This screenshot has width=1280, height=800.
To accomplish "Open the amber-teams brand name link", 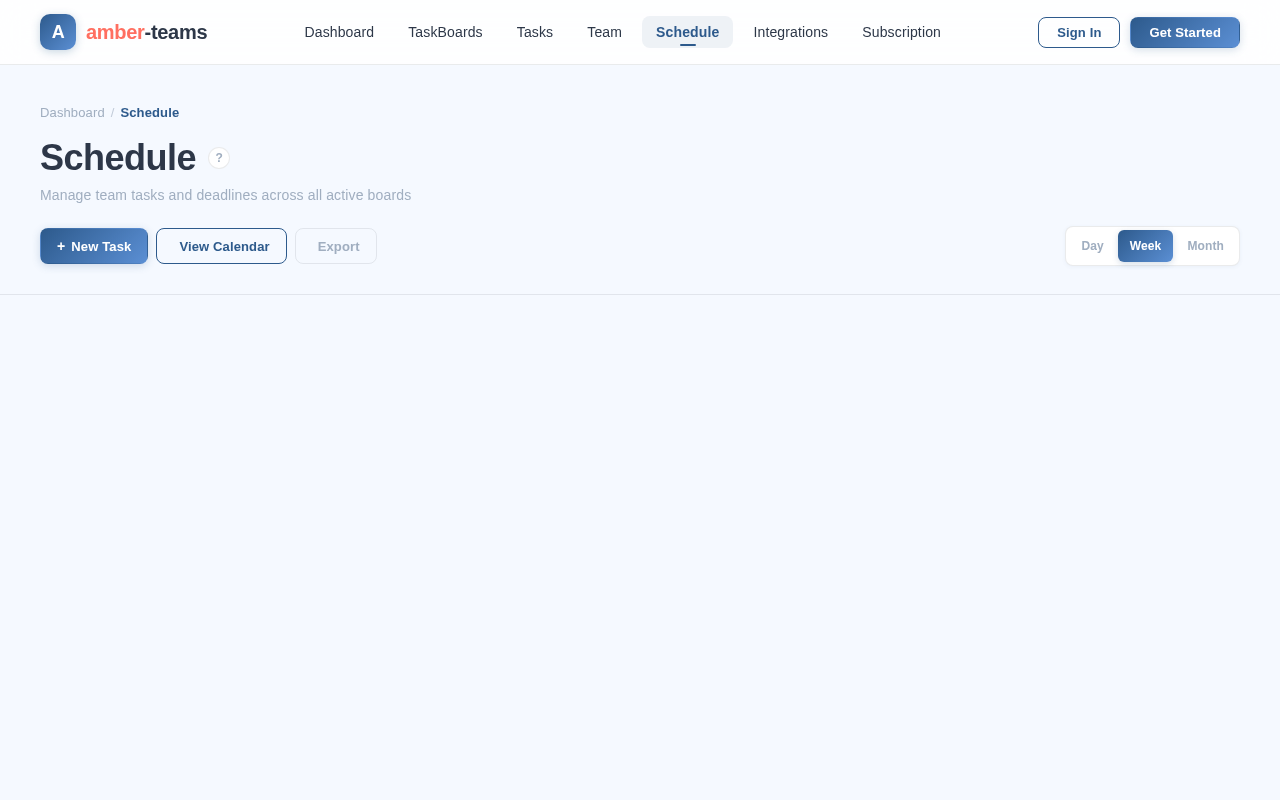I will tap(147, 32).
